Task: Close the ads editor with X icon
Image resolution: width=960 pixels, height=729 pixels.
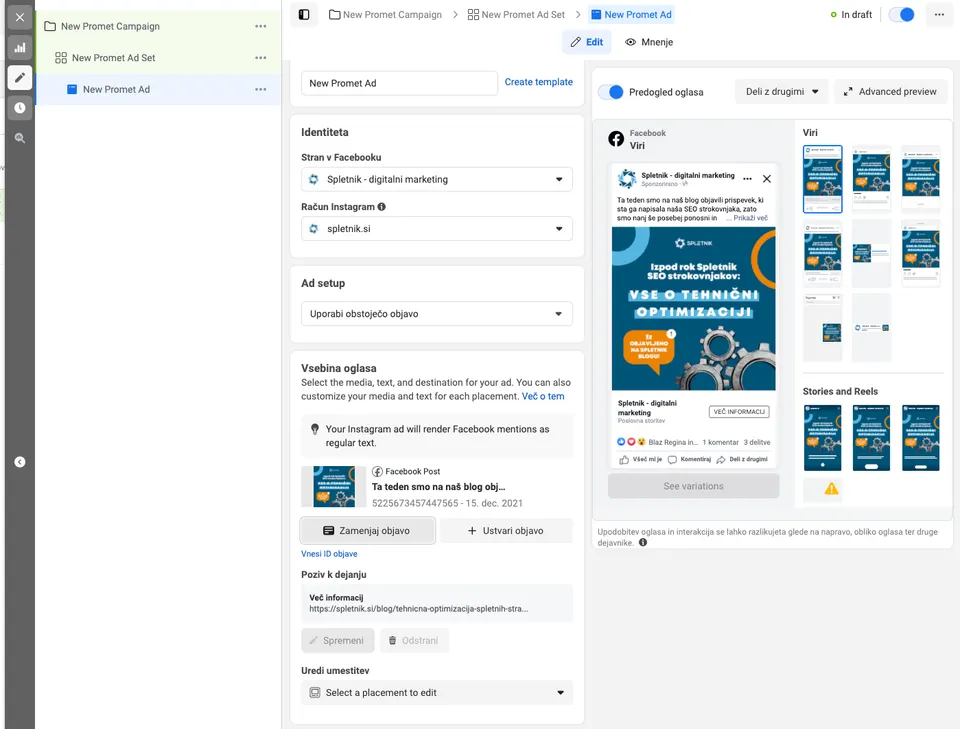Action: pos(20,17)
